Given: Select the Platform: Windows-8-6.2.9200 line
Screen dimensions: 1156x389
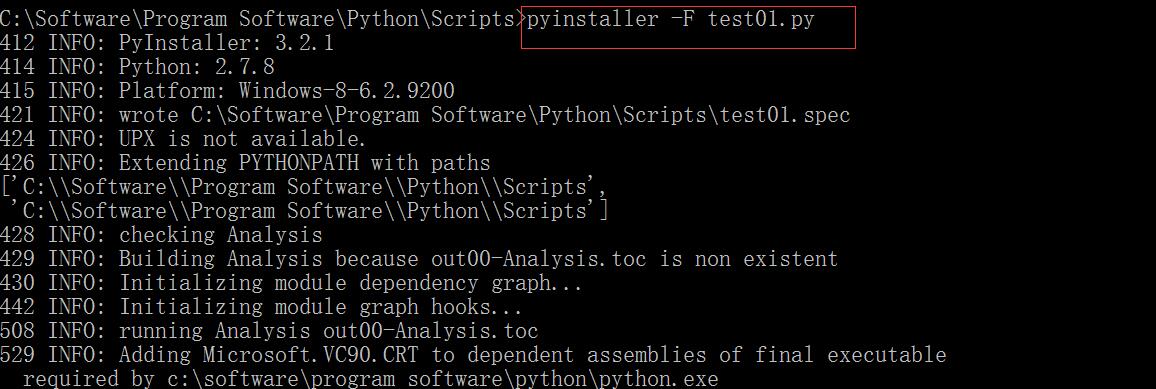Looking at the screenshot, I should pyautogui.click(x=227, y=91).
